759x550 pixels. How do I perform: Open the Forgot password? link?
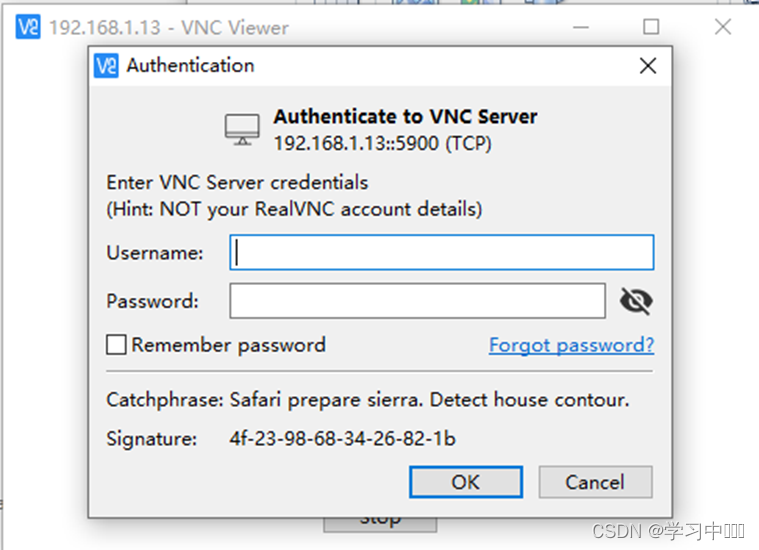click(x=571, y=345)
